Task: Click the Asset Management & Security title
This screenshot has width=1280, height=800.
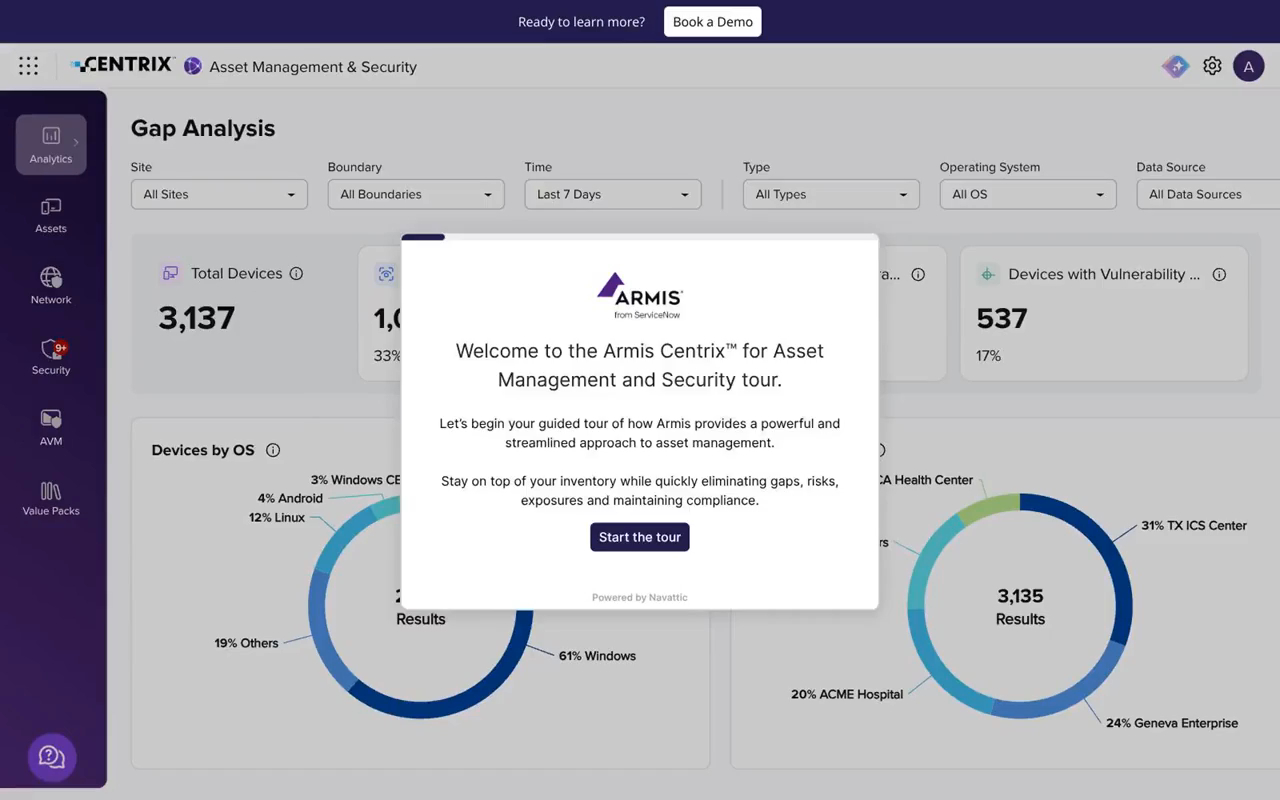Action: (x=313, y=67)
